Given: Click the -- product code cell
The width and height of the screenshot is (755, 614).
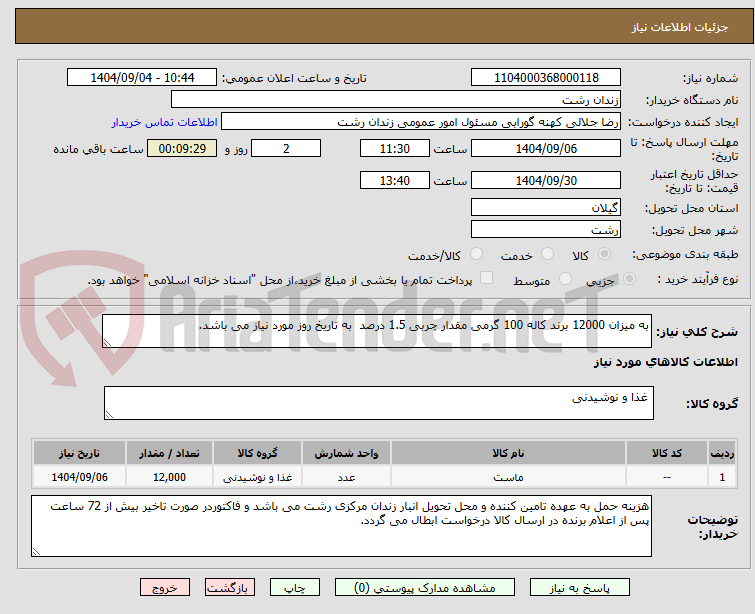Looking at the screenshot, I should click(x=666, y=477).
